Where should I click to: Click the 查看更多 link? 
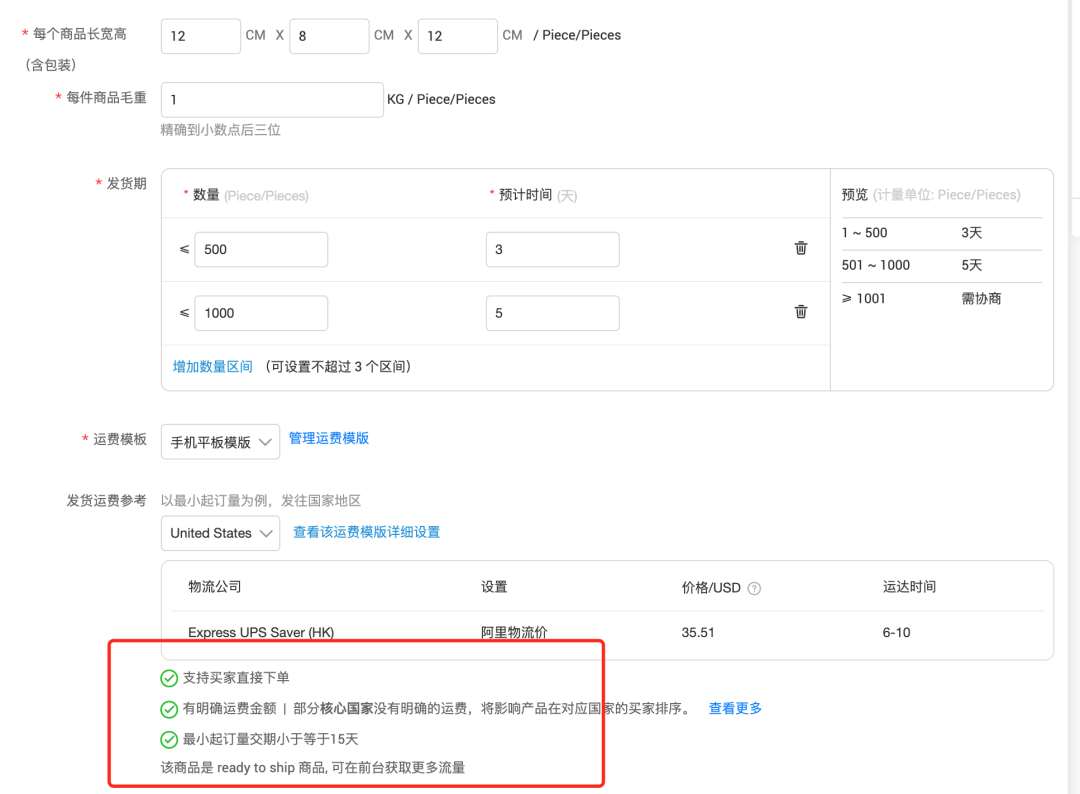pyautogui.click(x=735, y=708)
